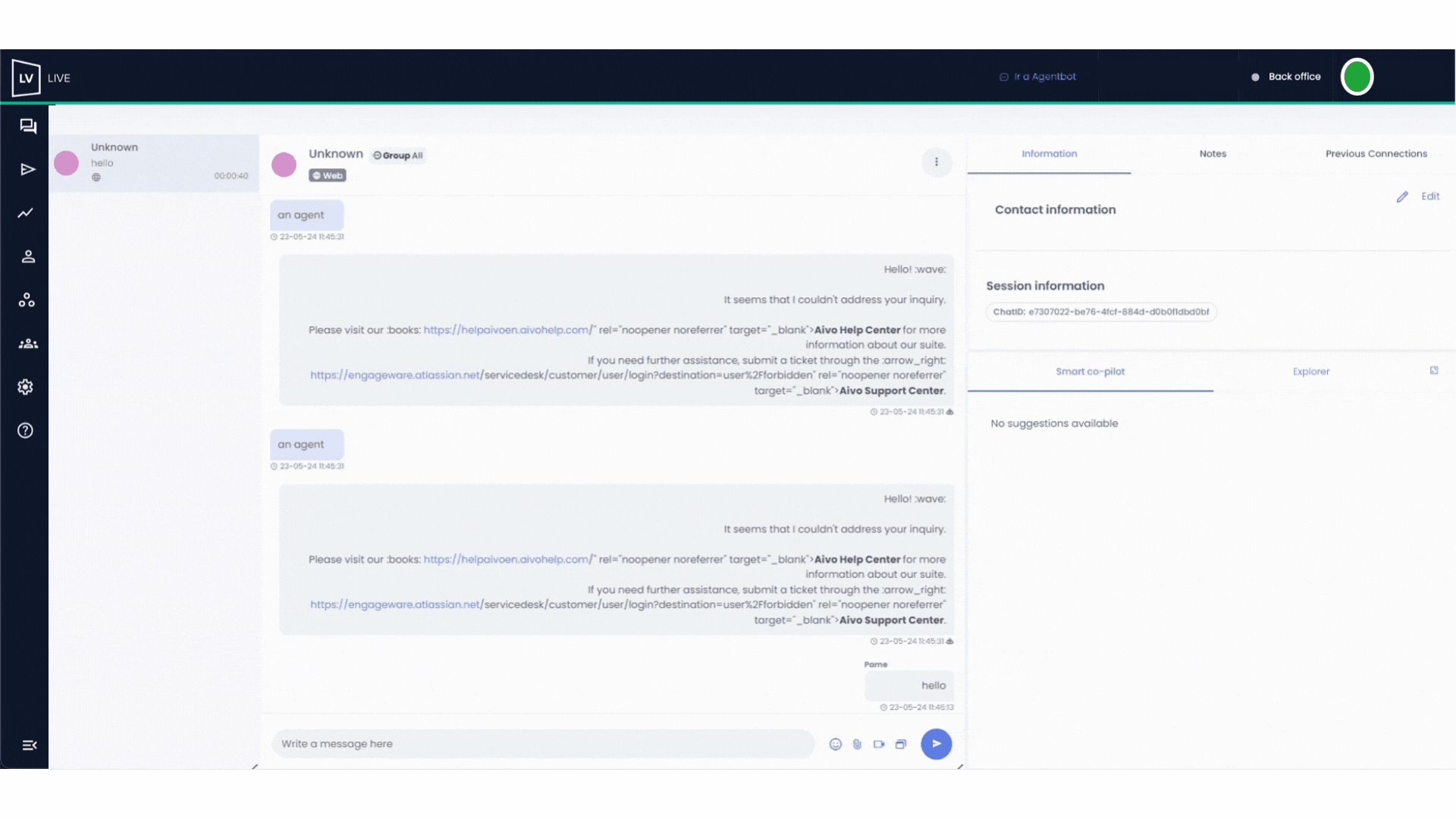Open canned responses windows icon
Screen dimensions: 1456x819
pos(901,744)
